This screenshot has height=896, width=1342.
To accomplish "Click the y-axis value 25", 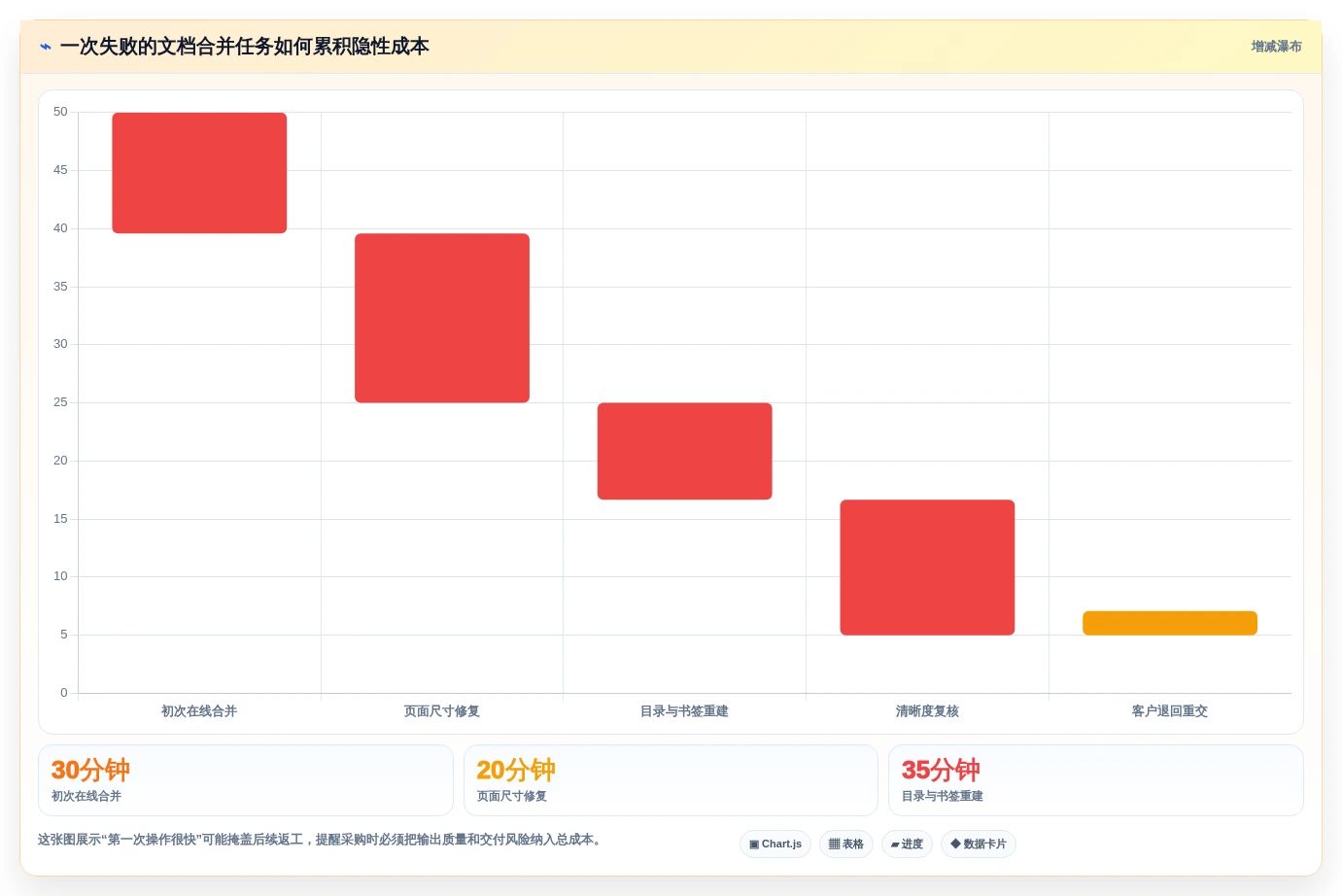I will tap(60, 402).
